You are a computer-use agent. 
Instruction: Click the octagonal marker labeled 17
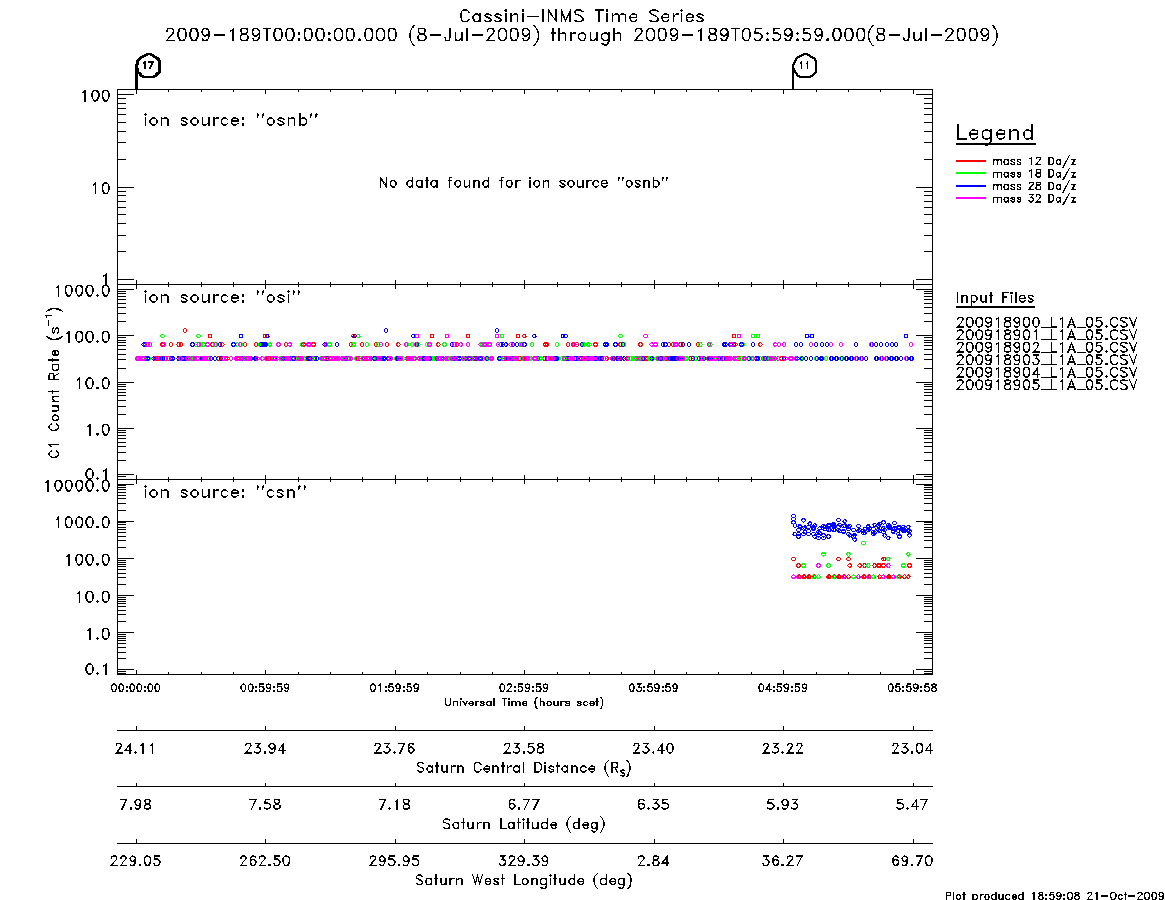[x=149, y=66]
